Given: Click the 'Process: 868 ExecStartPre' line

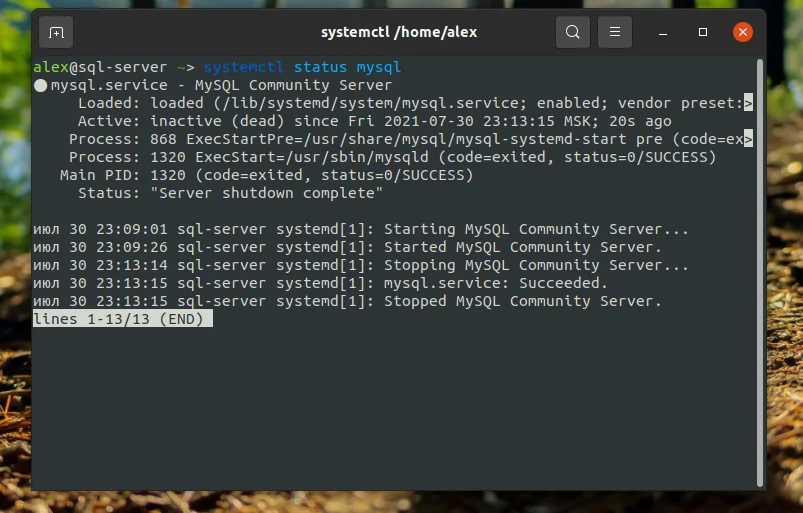Looking at the screenshot, I should coord(411,139).
